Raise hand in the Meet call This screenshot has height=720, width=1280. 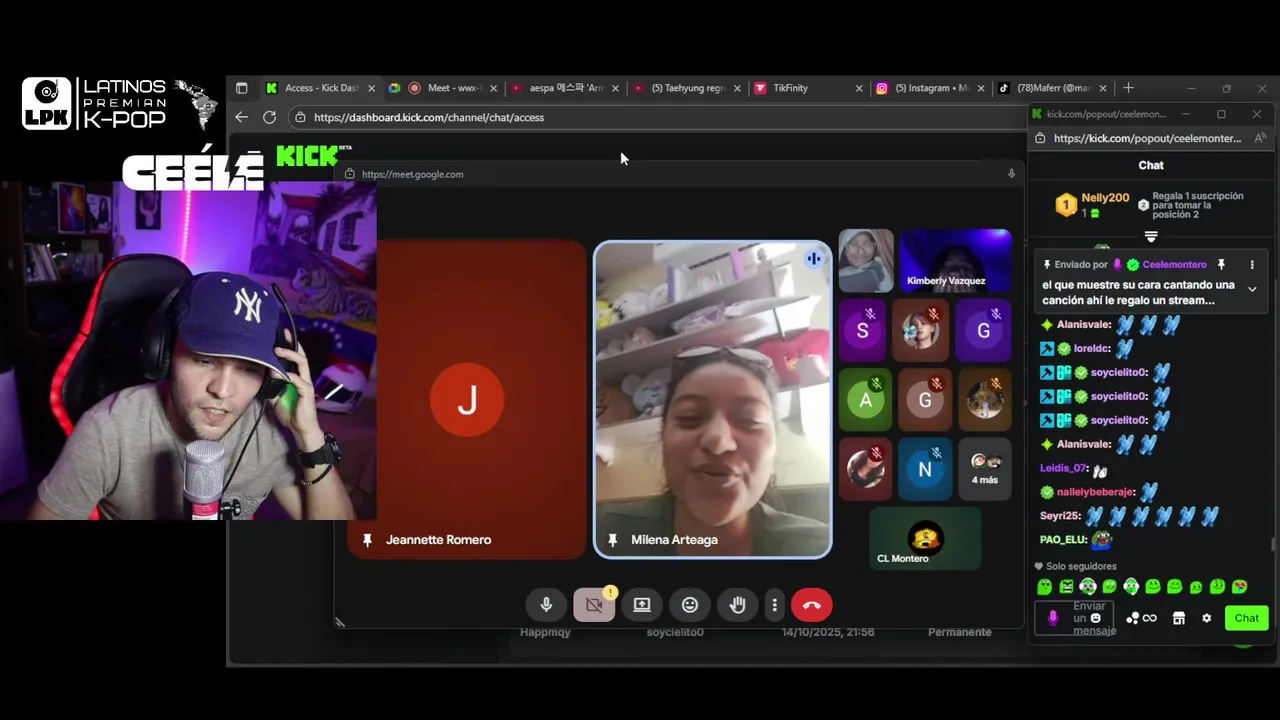click(738, 605)
